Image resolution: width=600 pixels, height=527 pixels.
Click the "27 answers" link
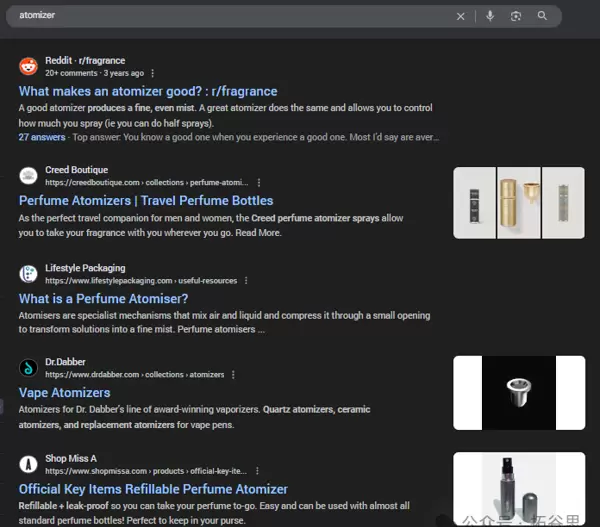tap(42, 137)
